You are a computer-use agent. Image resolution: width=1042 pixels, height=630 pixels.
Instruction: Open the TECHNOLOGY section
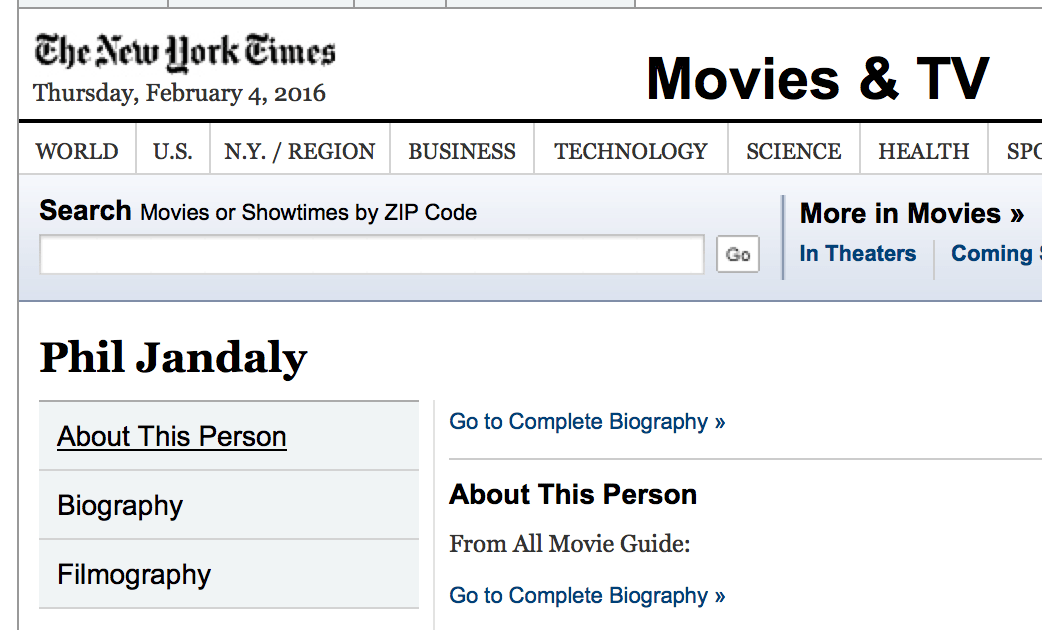pos(630,150)
